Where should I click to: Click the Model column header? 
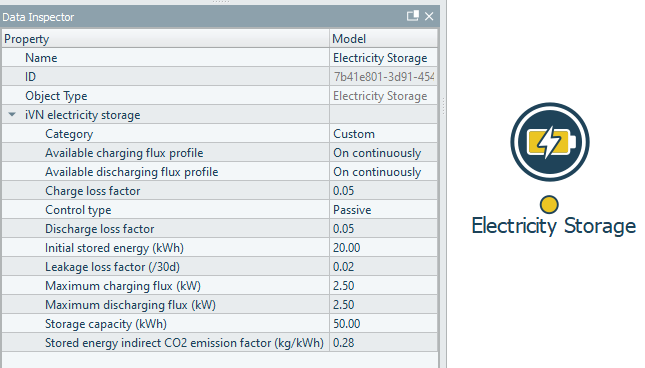point(383,39)
